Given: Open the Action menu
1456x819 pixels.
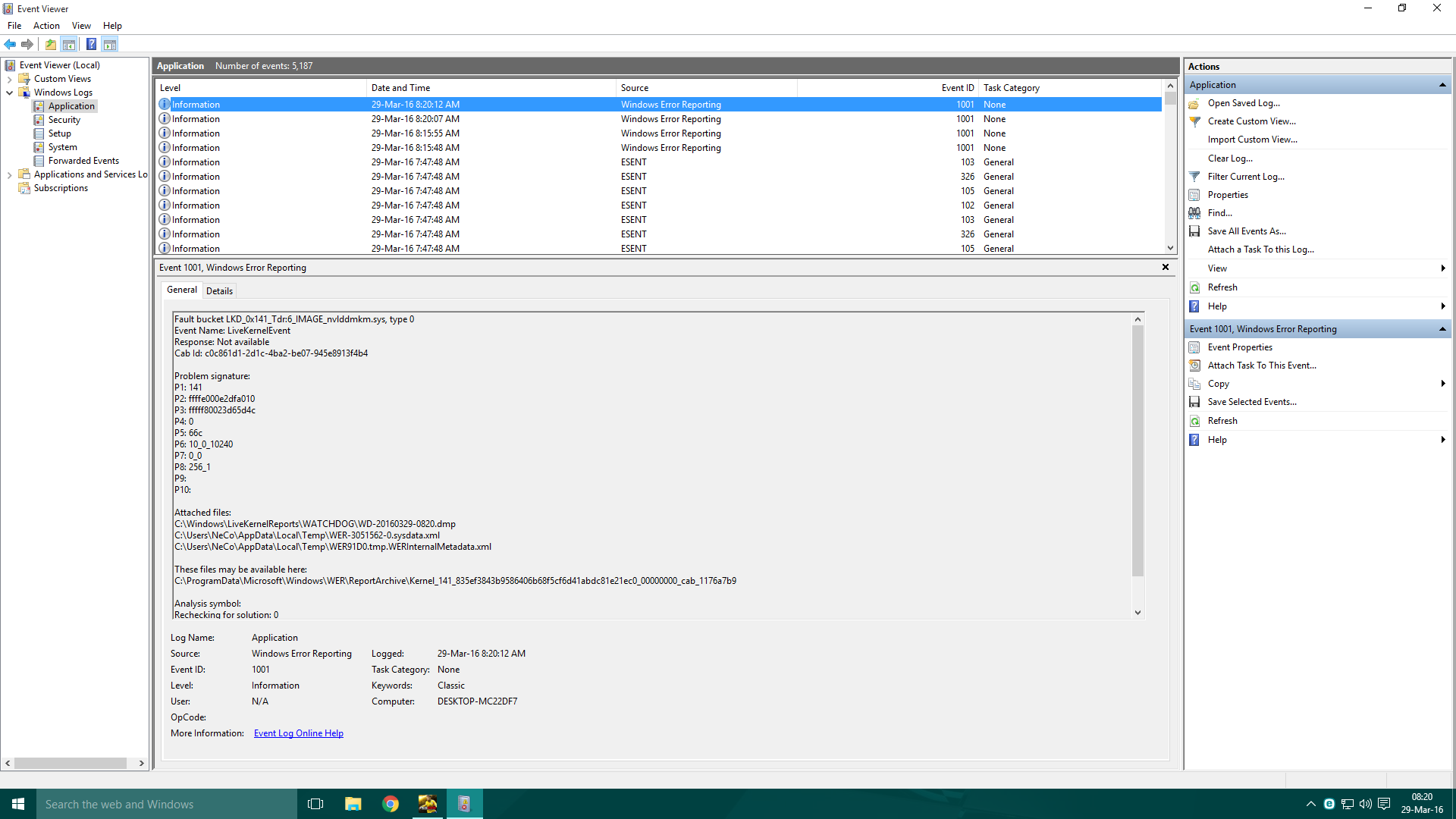Looking at the screenshot, I should click(46, 26).
